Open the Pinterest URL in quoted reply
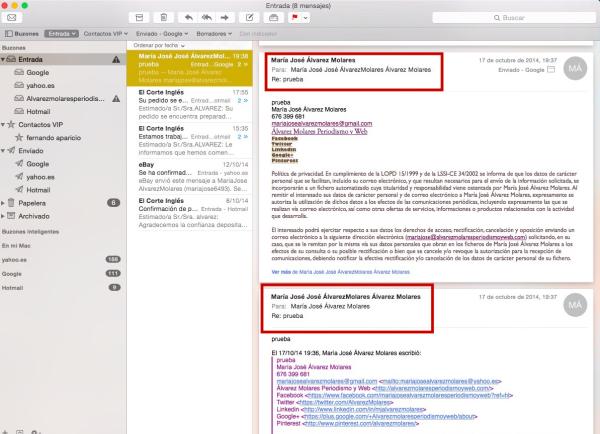Screen dimensions: 600x434 click(360, 423)
